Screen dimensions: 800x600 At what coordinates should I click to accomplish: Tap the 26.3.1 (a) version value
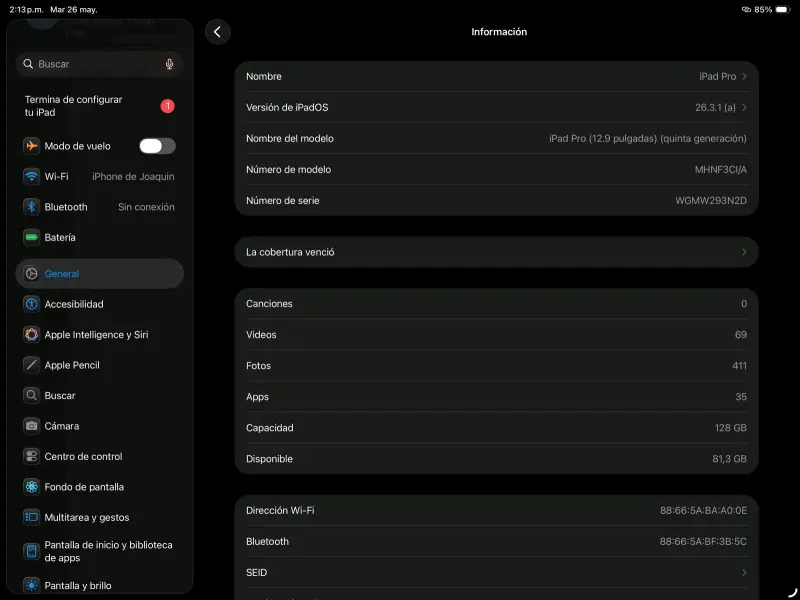pos(715,108)
